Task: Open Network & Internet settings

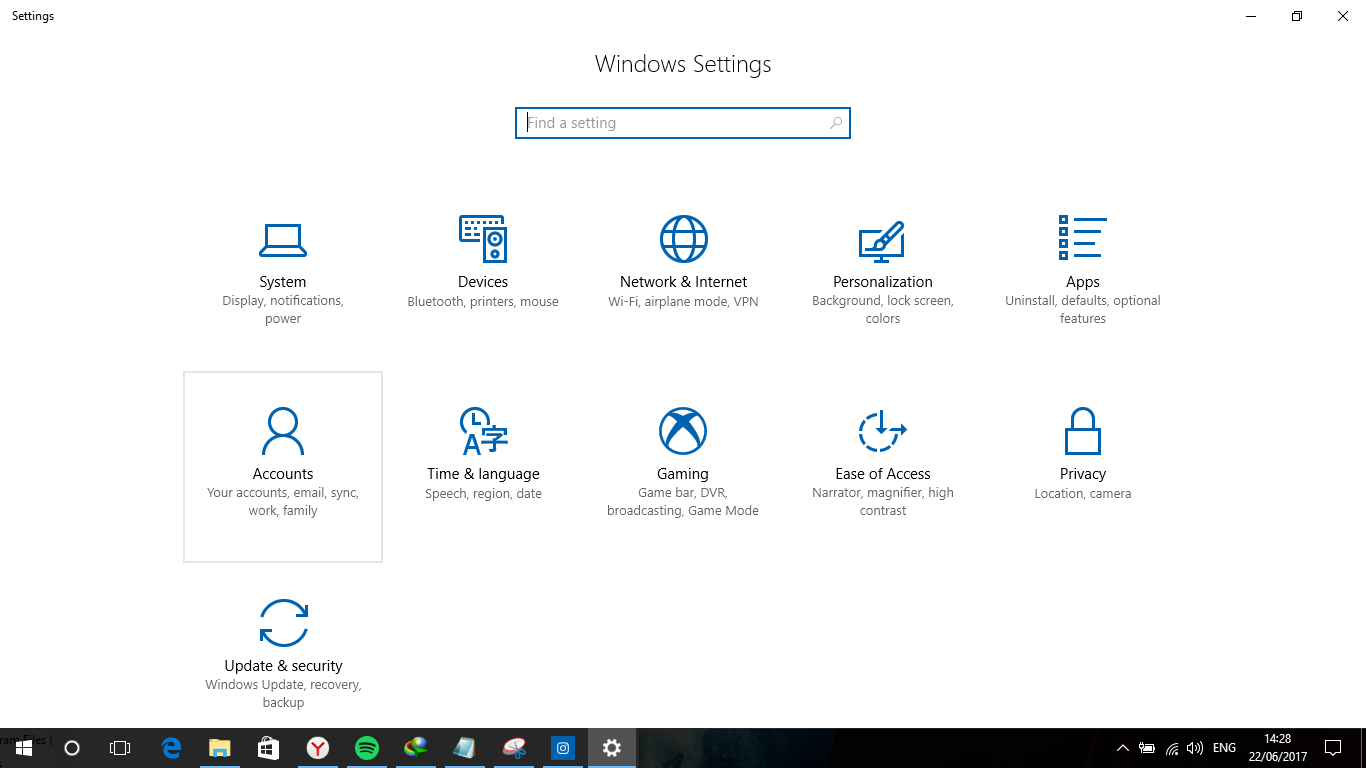Action: click(683, 262)
